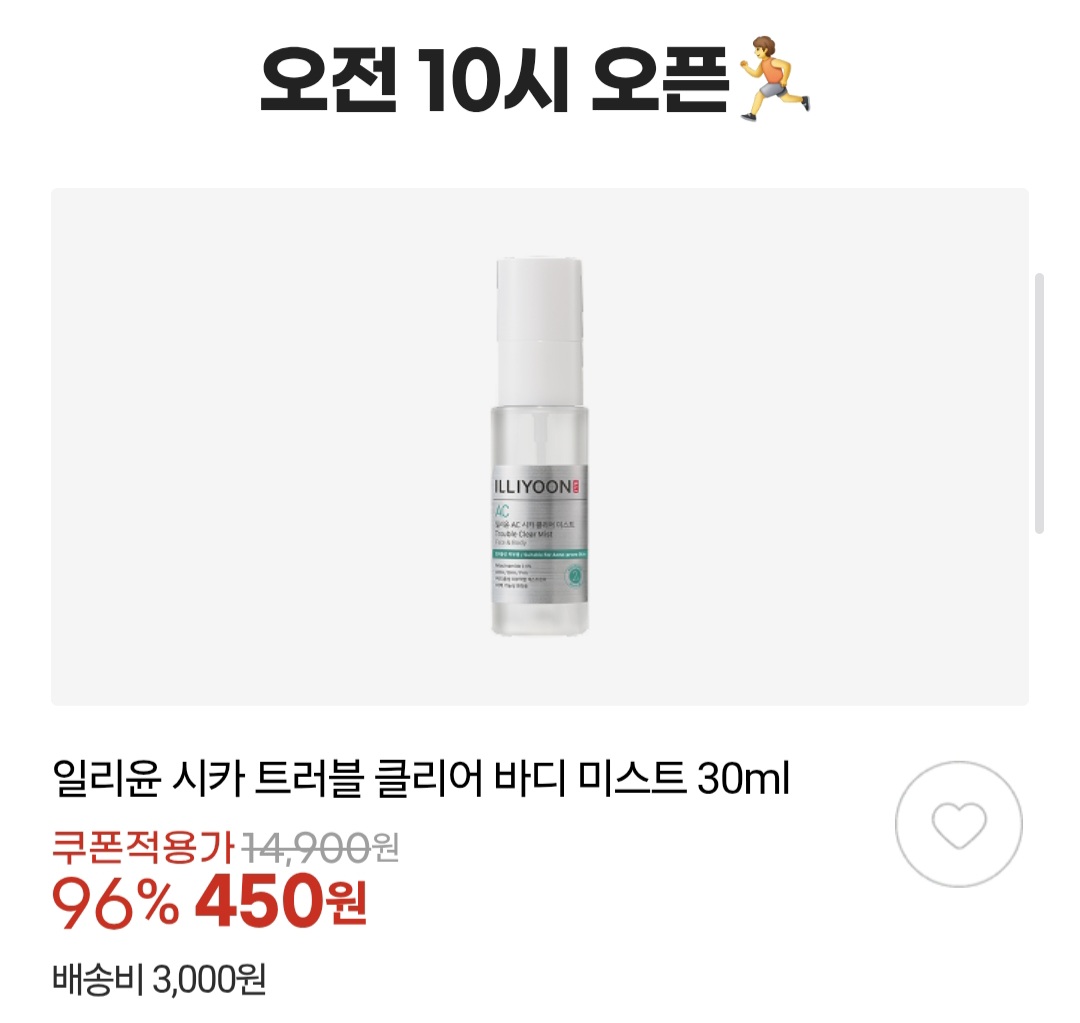Image resolution: width=1080 pixels, height=1023 pixels.
Task: Click the ILLIYOON logo on the bottle
Action: click(x=533, y=487)
